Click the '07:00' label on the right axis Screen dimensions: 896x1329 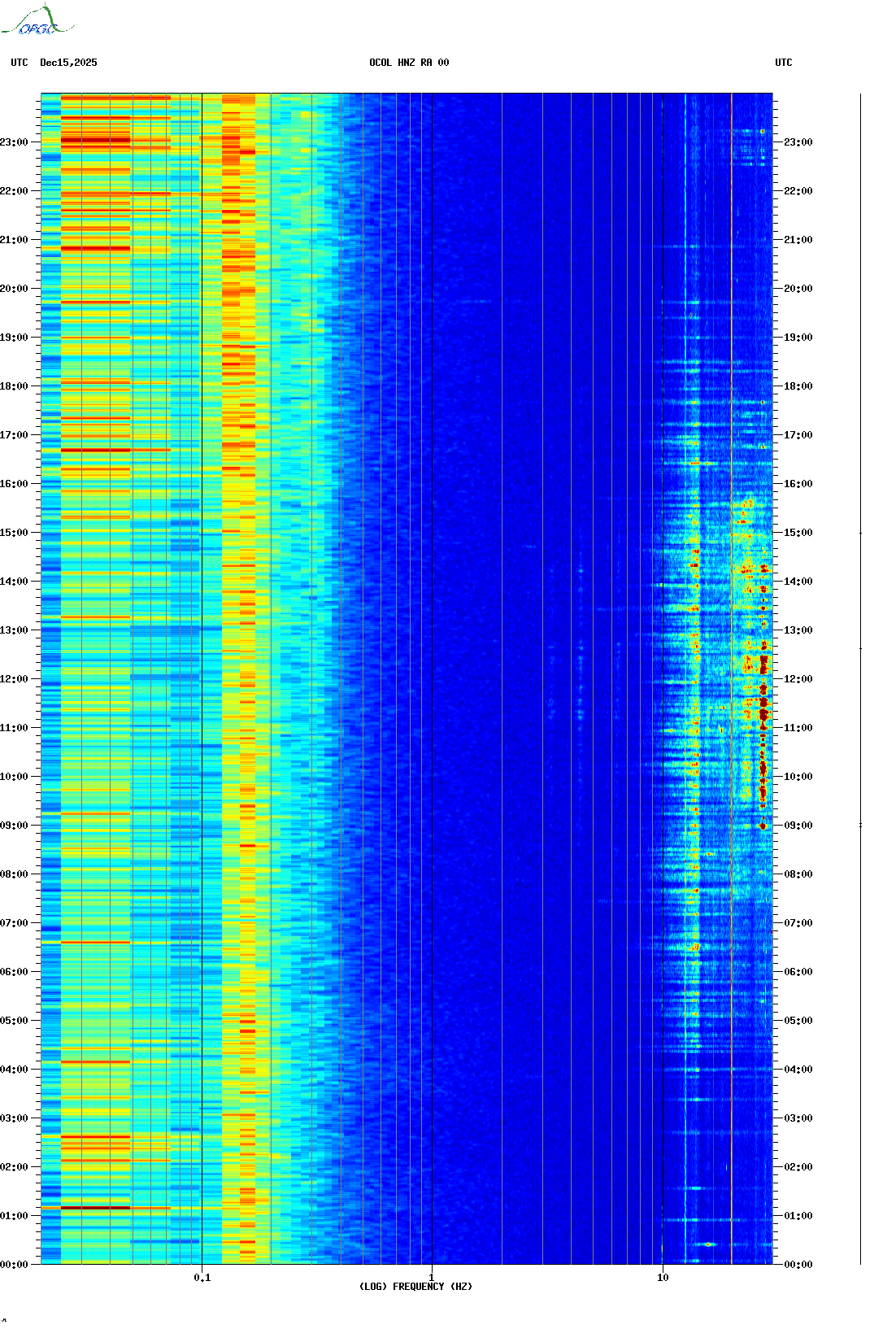(798, 923)
